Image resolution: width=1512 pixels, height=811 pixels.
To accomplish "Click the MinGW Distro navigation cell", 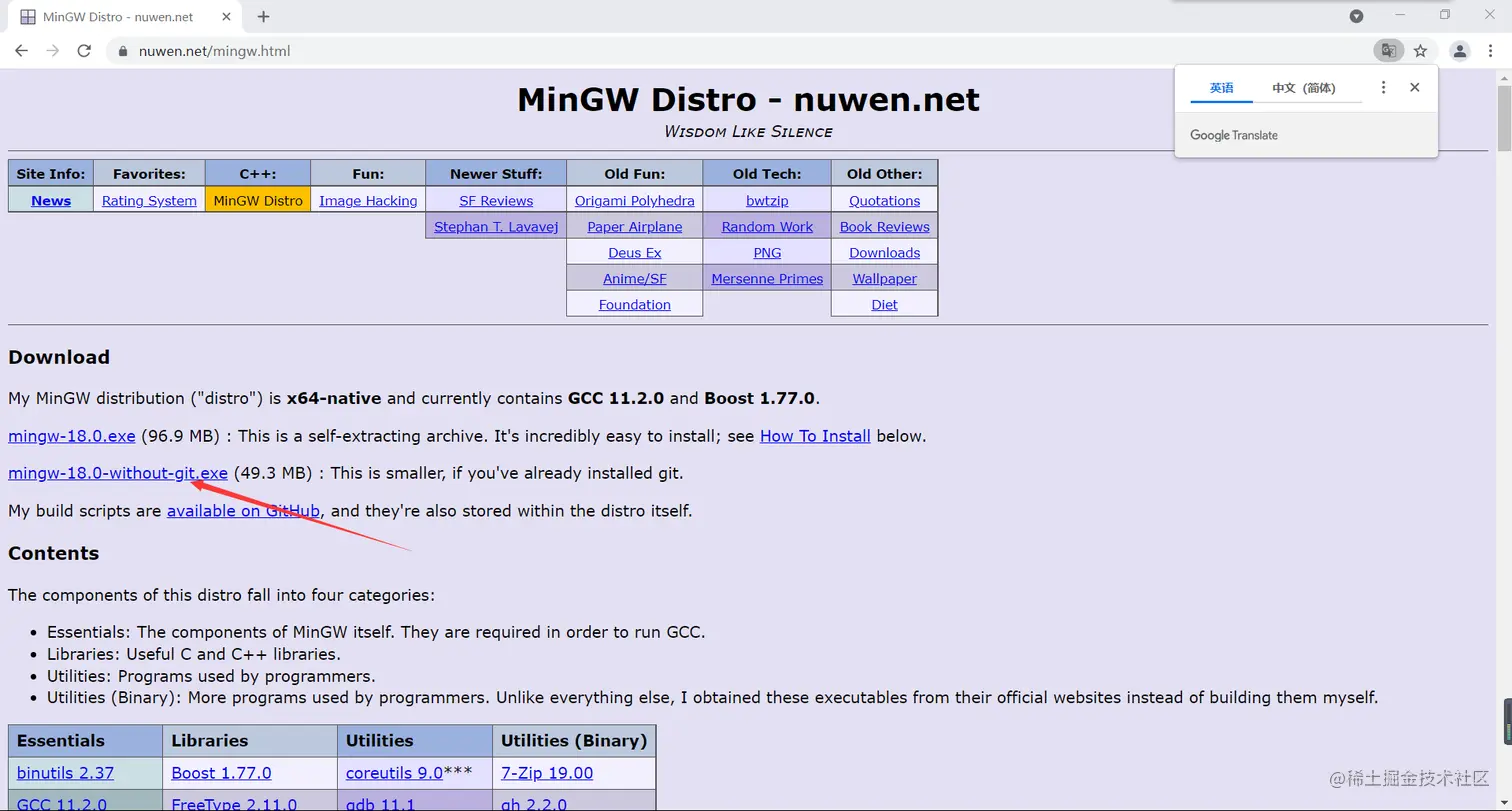I will click(x=258, y=200).
